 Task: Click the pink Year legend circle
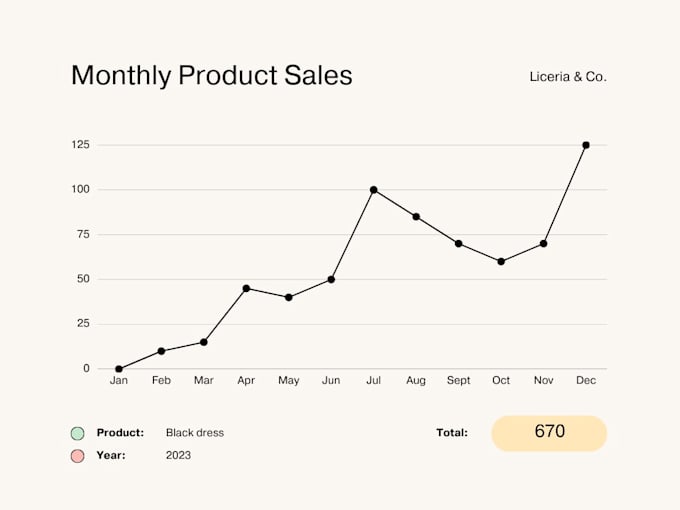[x=77, y=456]
